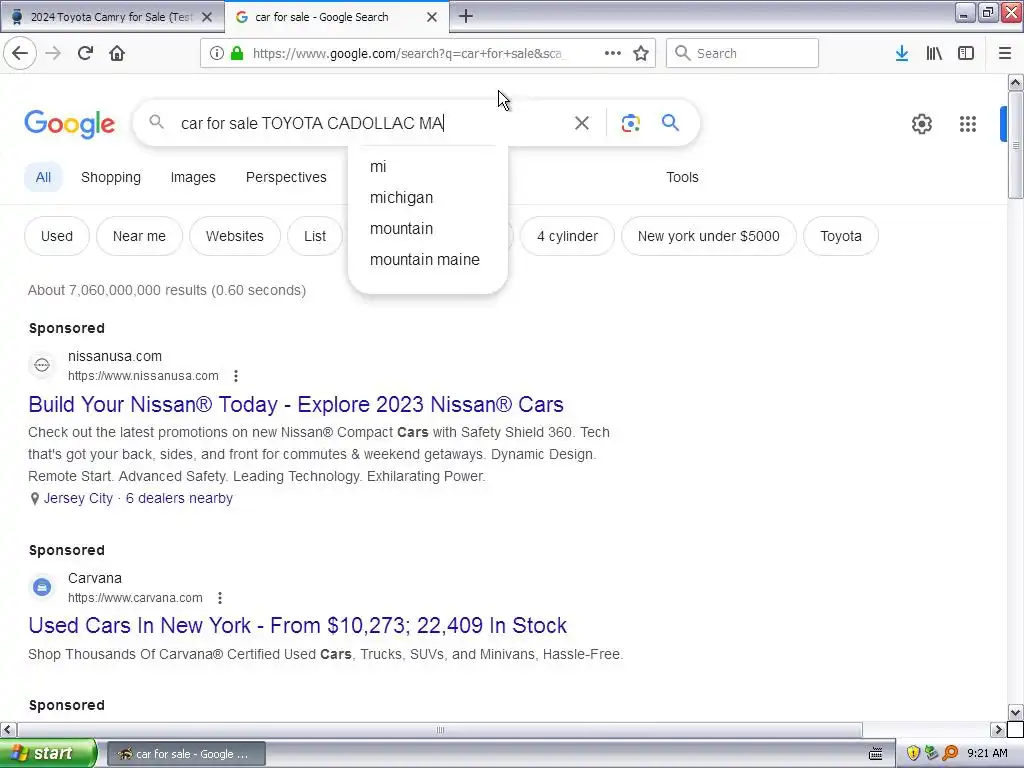Choose the 'mountain maine' autocomplete suggestion

(x=428, y=259)
